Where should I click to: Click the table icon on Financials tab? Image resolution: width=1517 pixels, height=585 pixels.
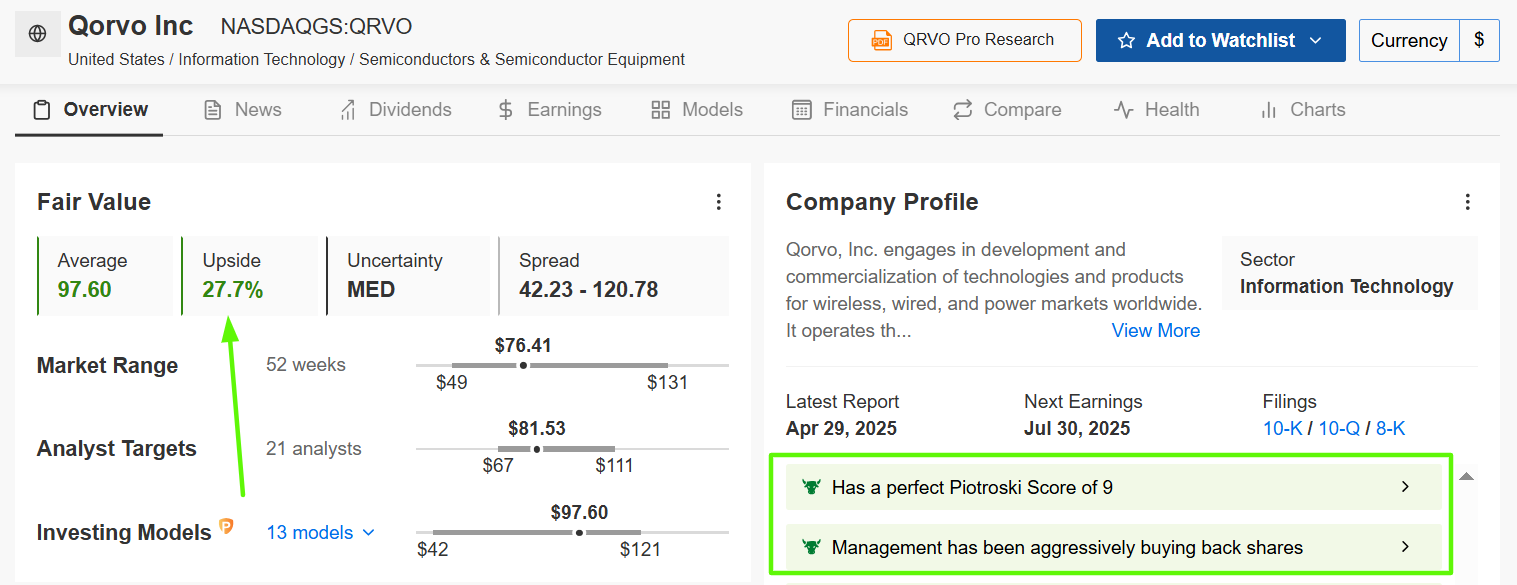(801, 110)
